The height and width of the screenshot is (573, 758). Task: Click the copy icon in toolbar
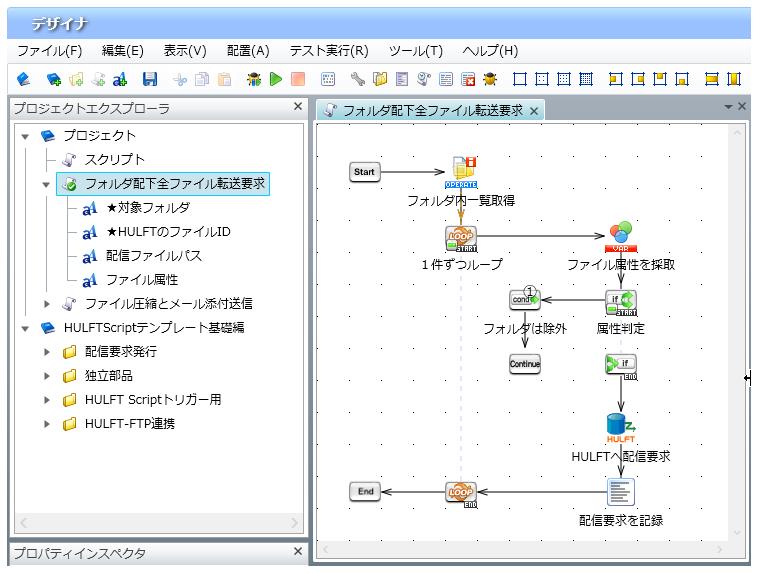pyautogui.click(x=202, y=79)
